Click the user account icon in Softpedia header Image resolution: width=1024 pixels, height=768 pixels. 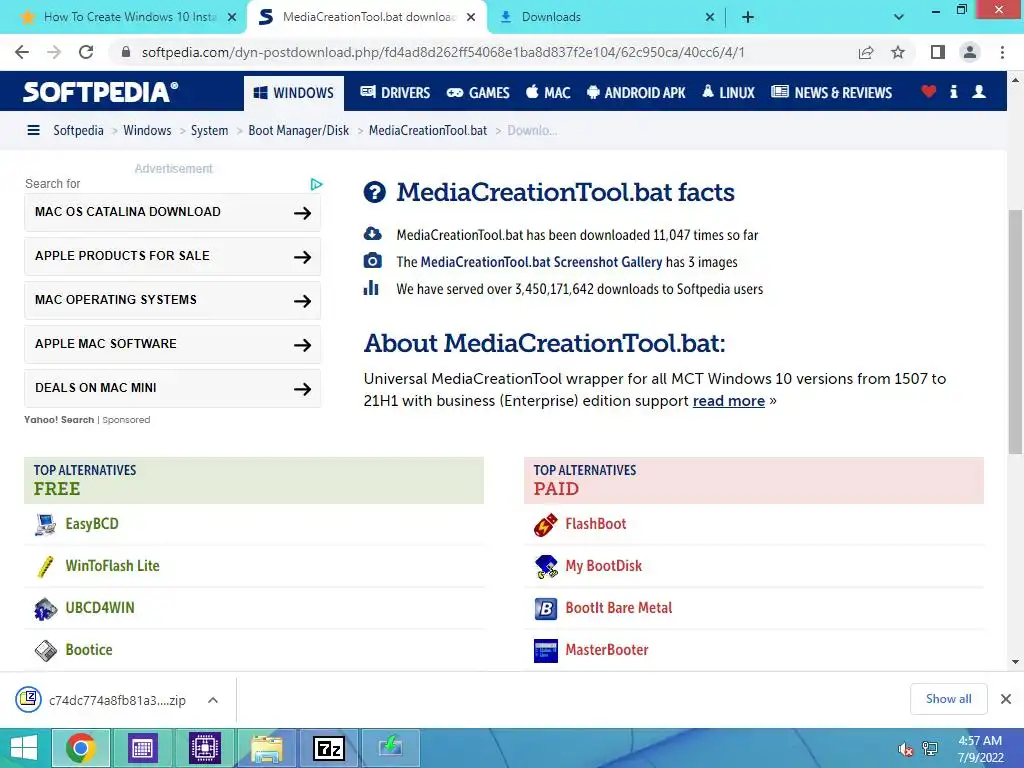tap(979, 92)
